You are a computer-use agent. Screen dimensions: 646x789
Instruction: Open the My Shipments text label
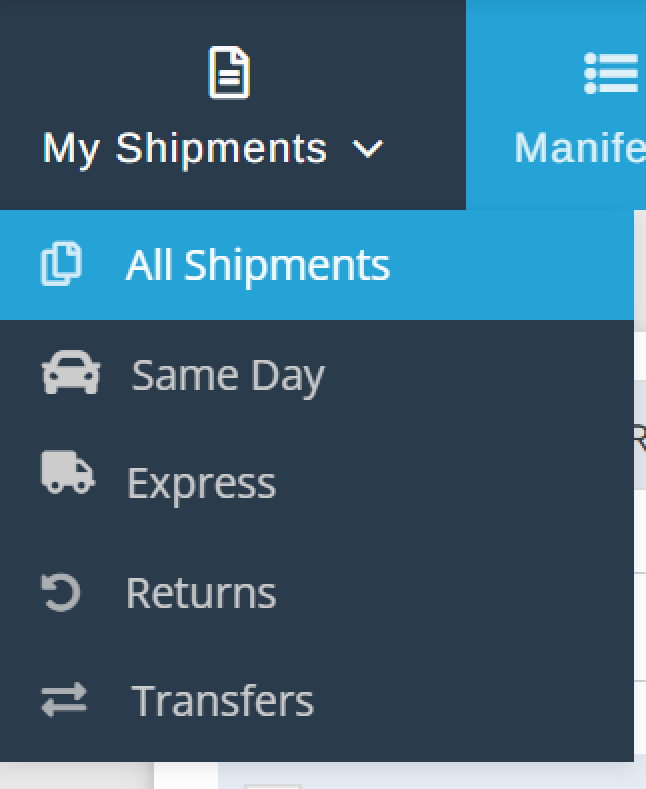click(x=185, y=149)
